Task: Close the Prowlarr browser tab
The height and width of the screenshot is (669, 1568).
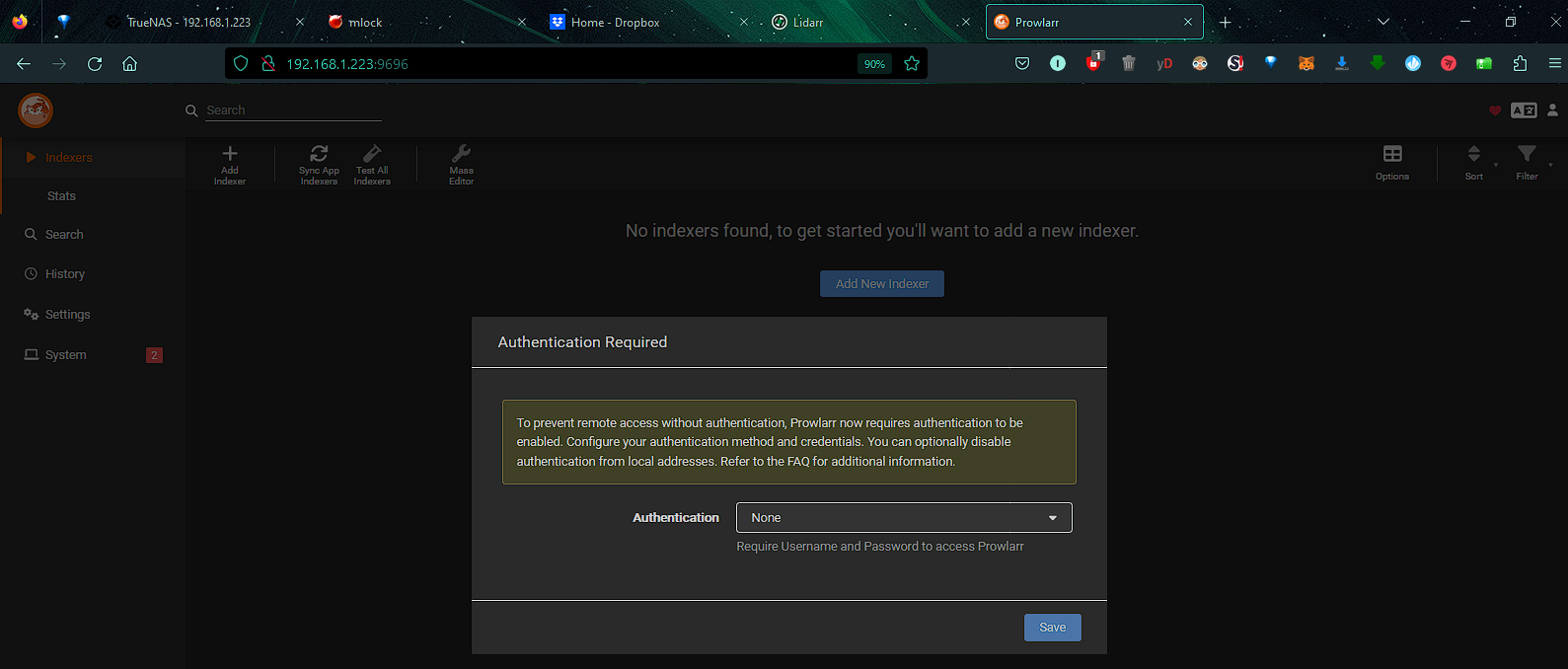Action: 1188,22
